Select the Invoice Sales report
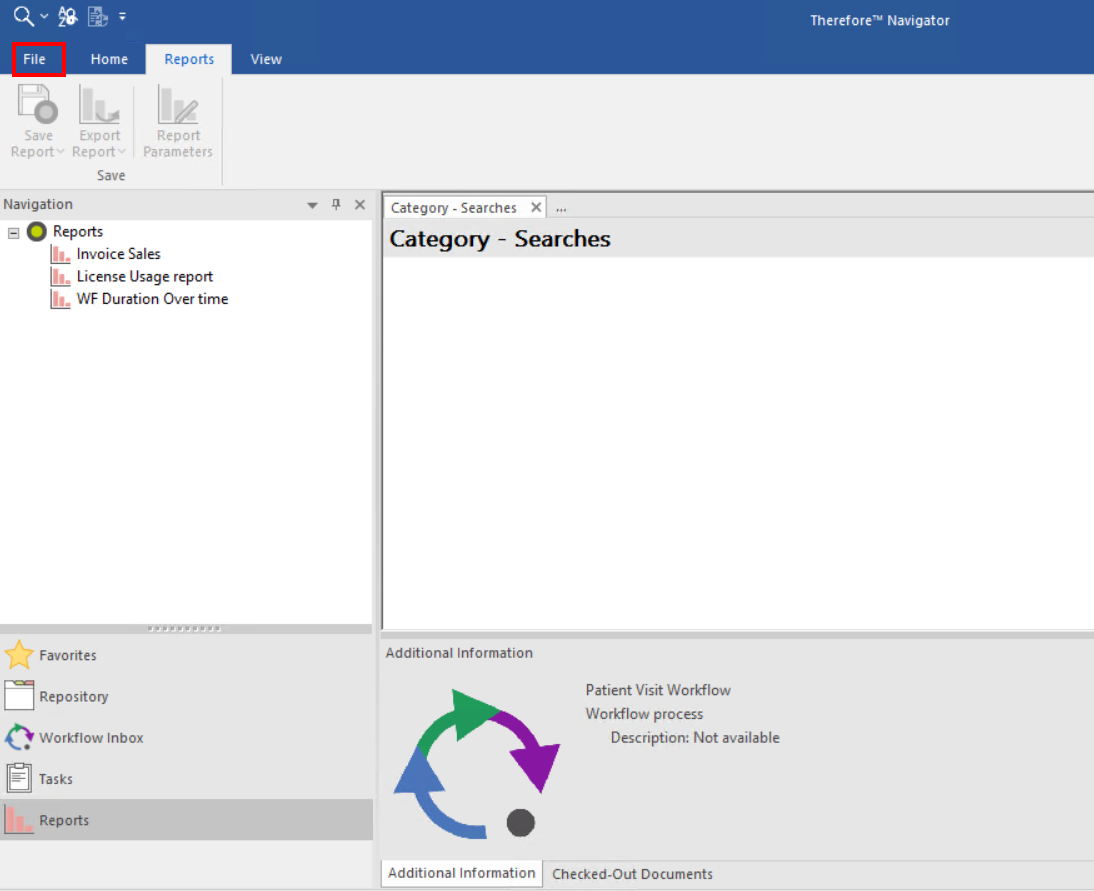 pos(118,254)
